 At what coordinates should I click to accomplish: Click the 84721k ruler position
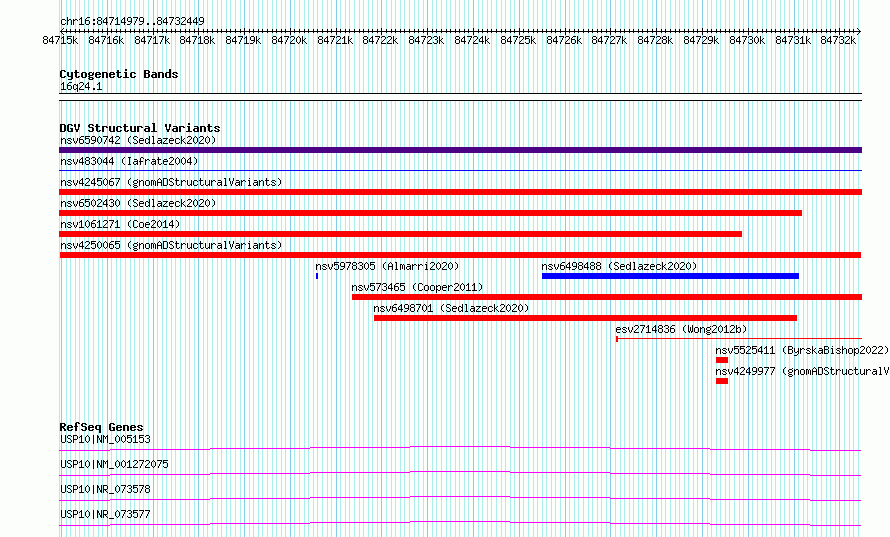tap(335, 40)
